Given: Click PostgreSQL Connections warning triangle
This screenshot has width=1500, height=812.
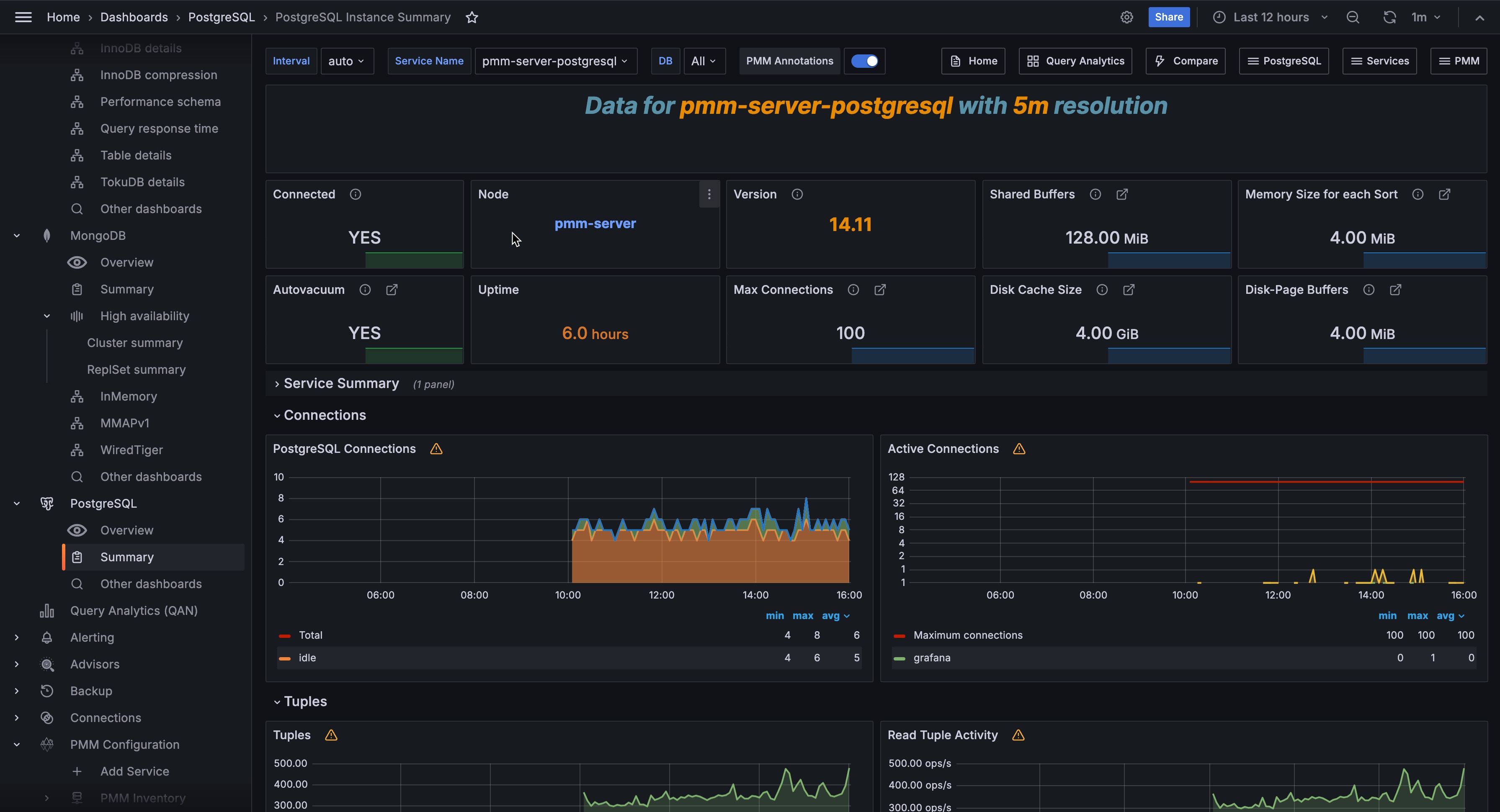Looking at the screenshot, I should (436, 449).
